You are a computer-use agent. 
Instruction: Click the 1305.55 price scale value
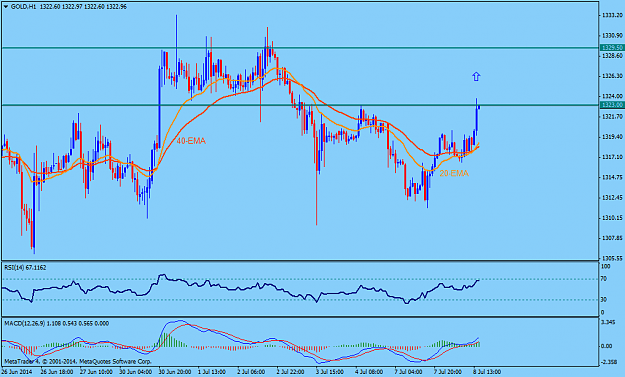(612, 258)
